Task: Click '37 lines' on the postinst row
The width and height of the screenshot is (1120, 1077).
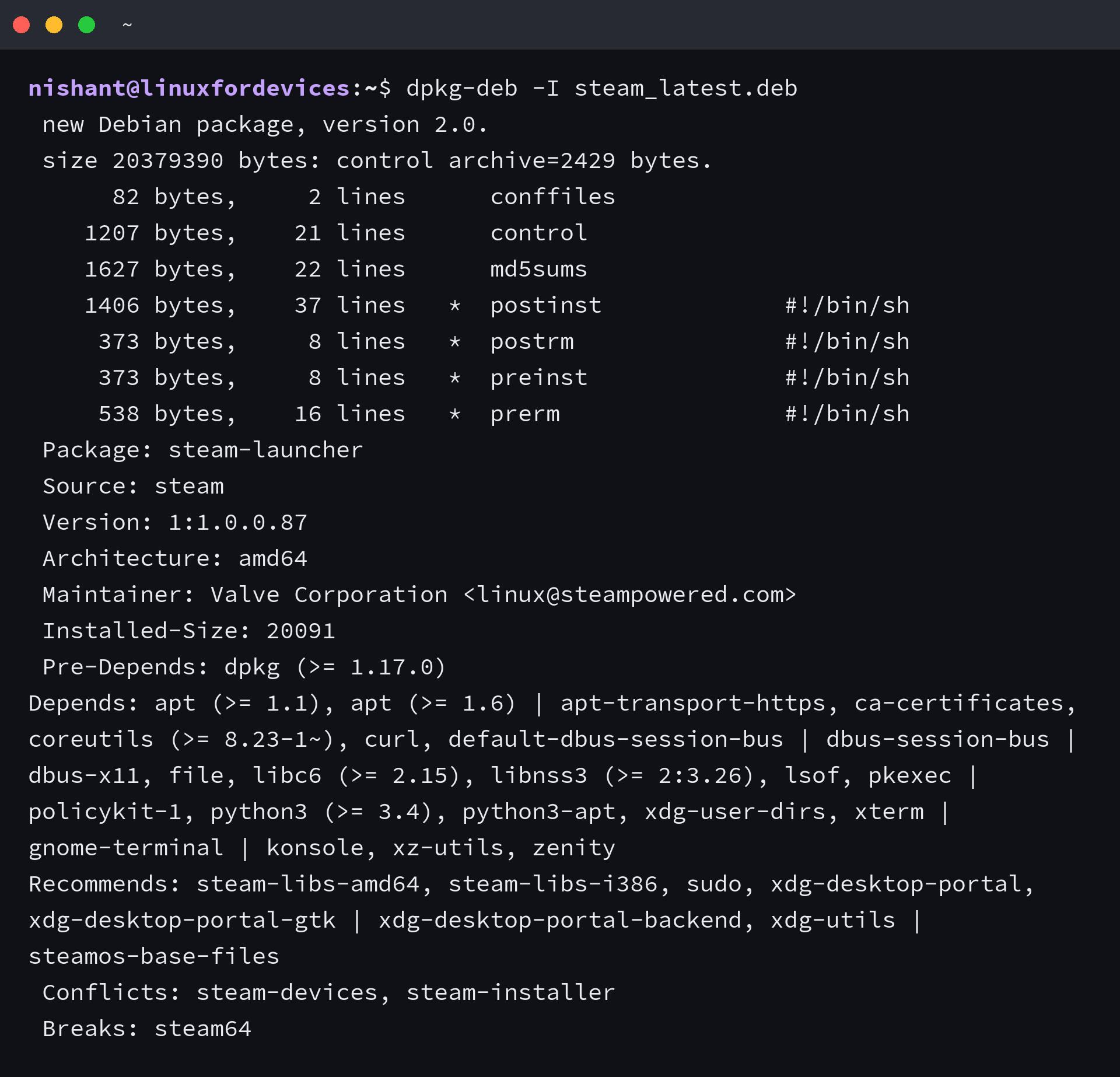Action: [349, 305]
